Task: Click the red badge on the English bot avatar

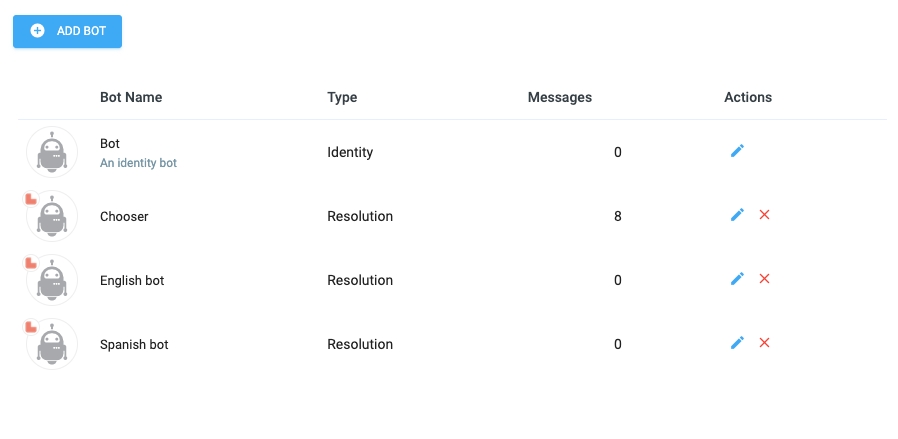Action: (31, 263)
